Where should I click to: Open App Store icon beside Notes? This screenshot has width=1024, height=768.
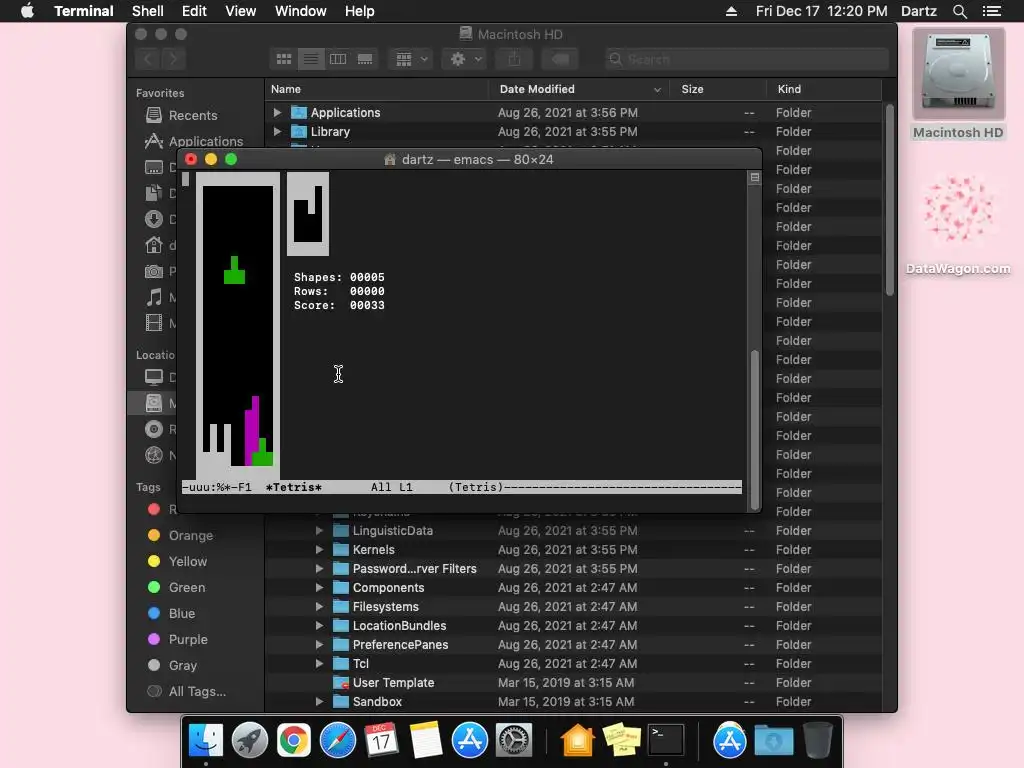pos(470,740)
